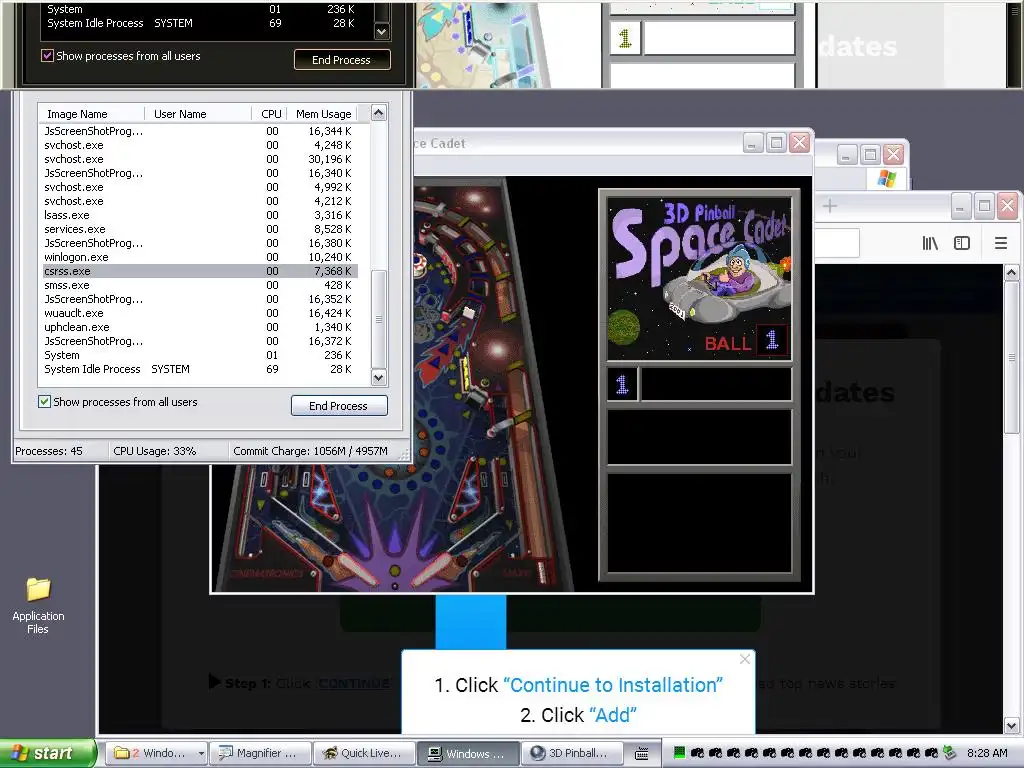Click the Firefox page scrollbar thumb
Image resolution: width=1024 pixels, height=768 pixels.
click(x=1011, y=357)
